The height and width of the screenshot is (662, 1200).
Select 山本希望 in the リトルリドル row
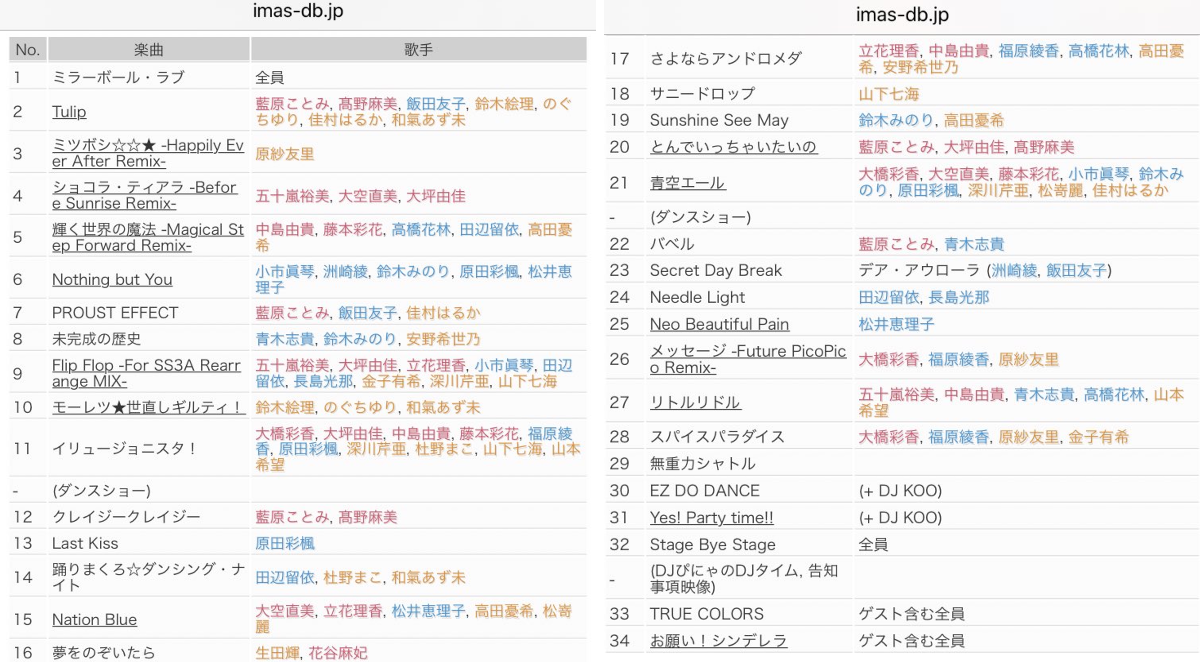(1021, 402)
